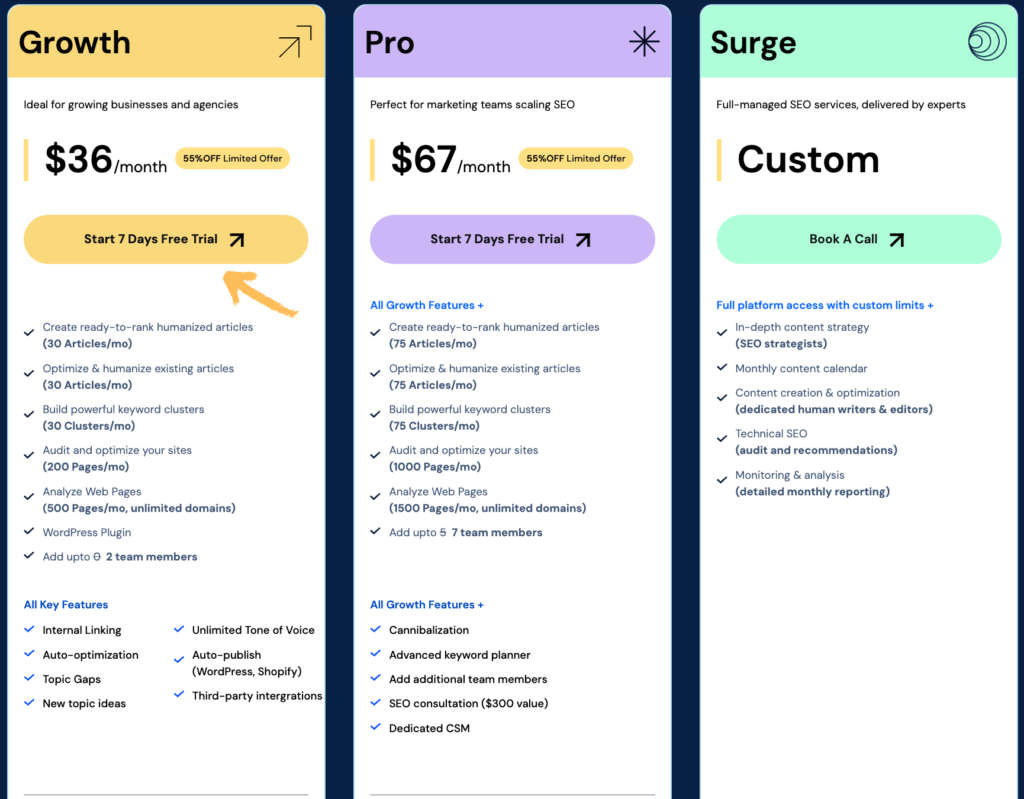Start the Pro plan 7 days free trial
Viewport: 1024px width, 799px height.
click(512, 239)
